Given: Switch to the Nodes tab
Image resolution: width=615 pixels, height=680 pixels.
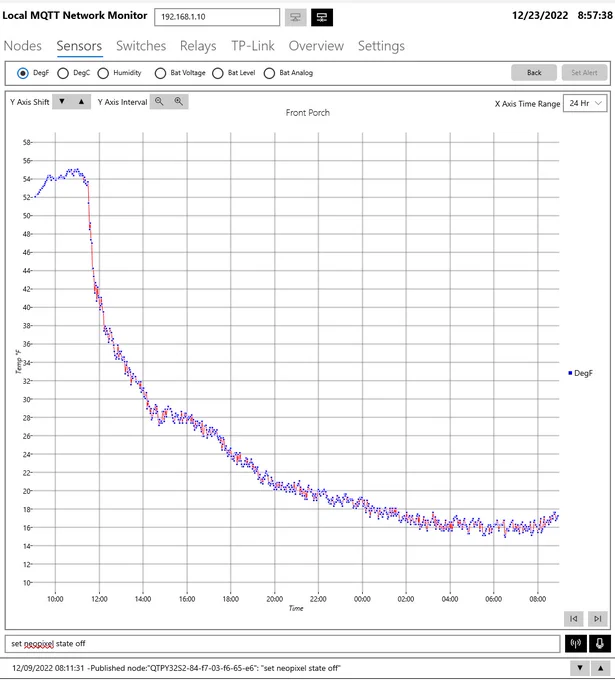Looking at the screenshot, I should click(x=23, y=46).
